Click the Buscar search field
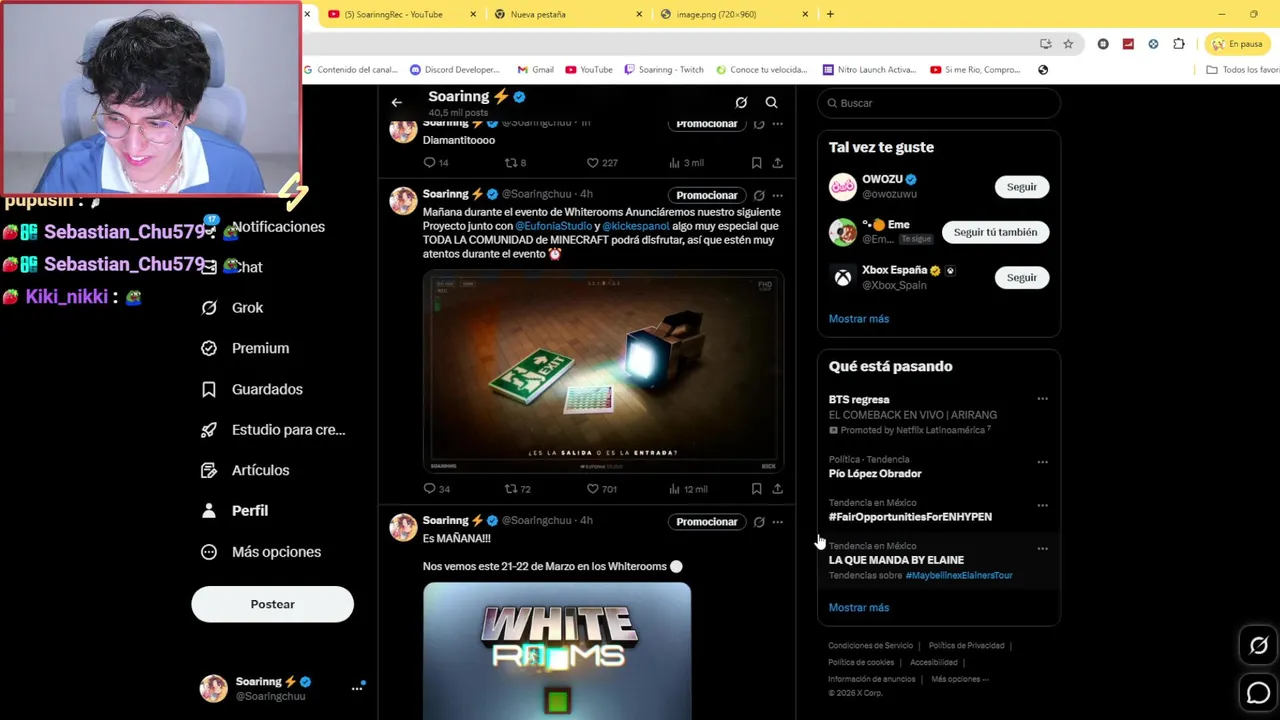Image resolution: width=1280 pixels, height=720 pixels. 939,103
